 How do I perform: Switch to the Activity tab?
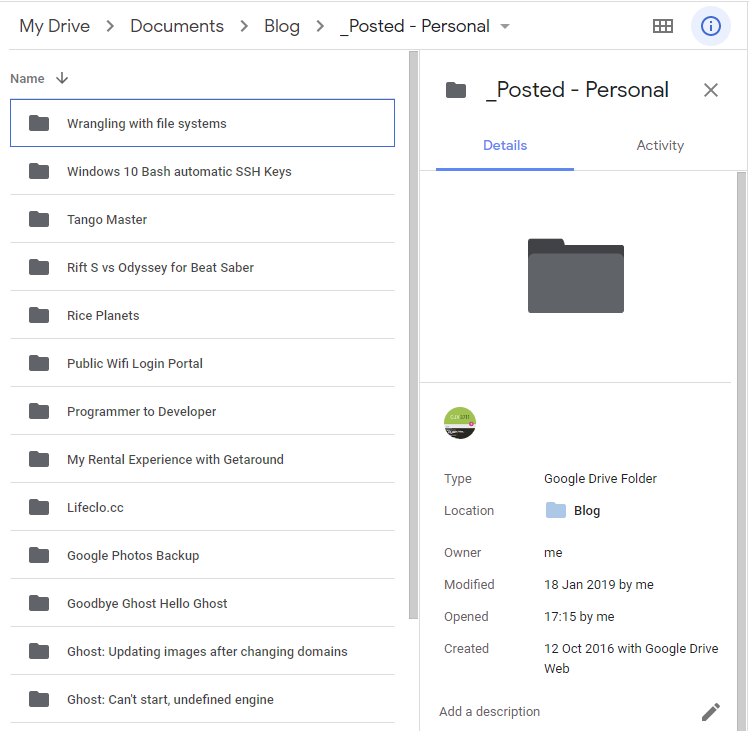(660, 145)
